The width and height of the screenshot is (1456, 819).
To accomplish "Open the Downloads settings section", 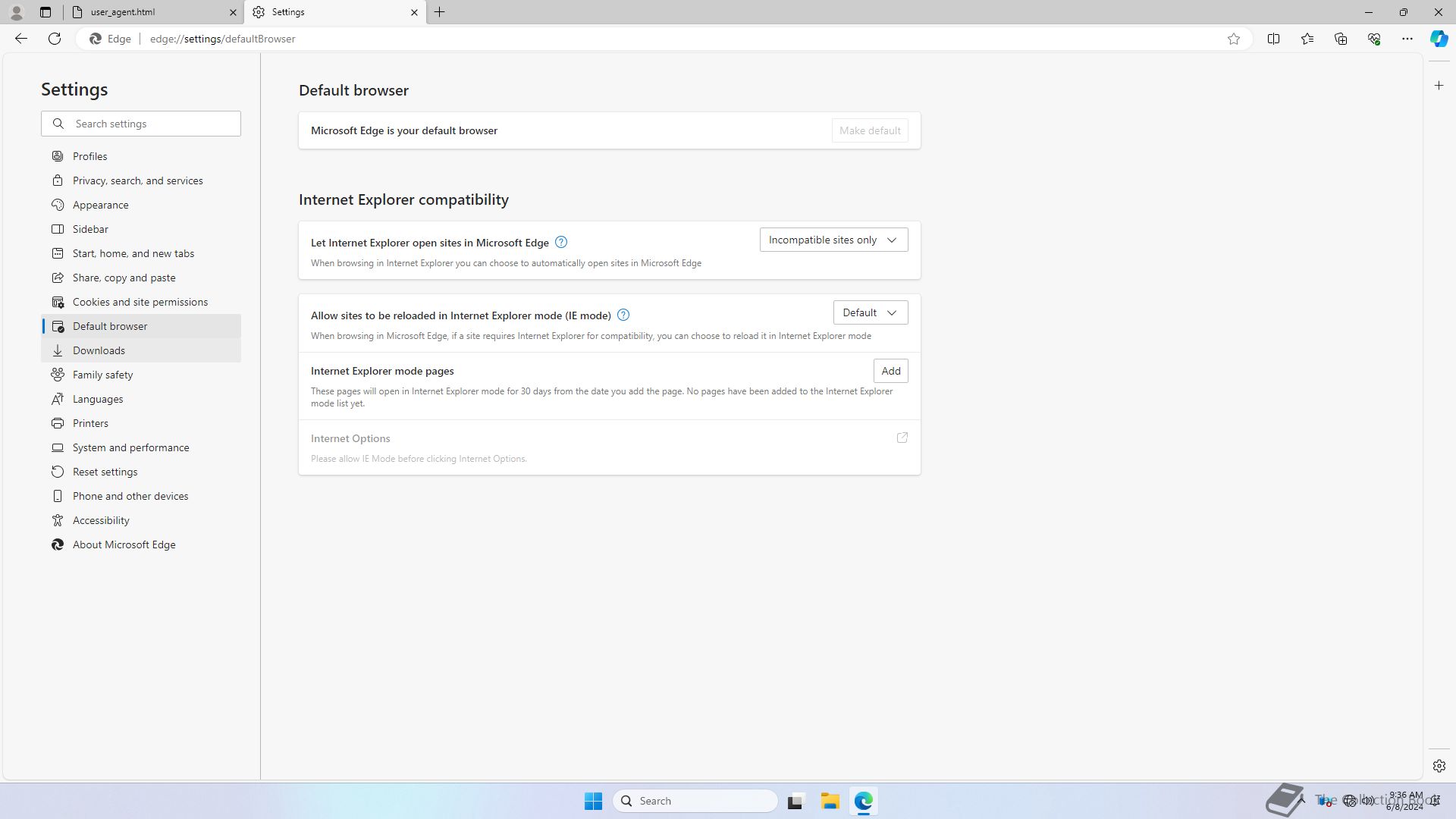I will [99, 350].
